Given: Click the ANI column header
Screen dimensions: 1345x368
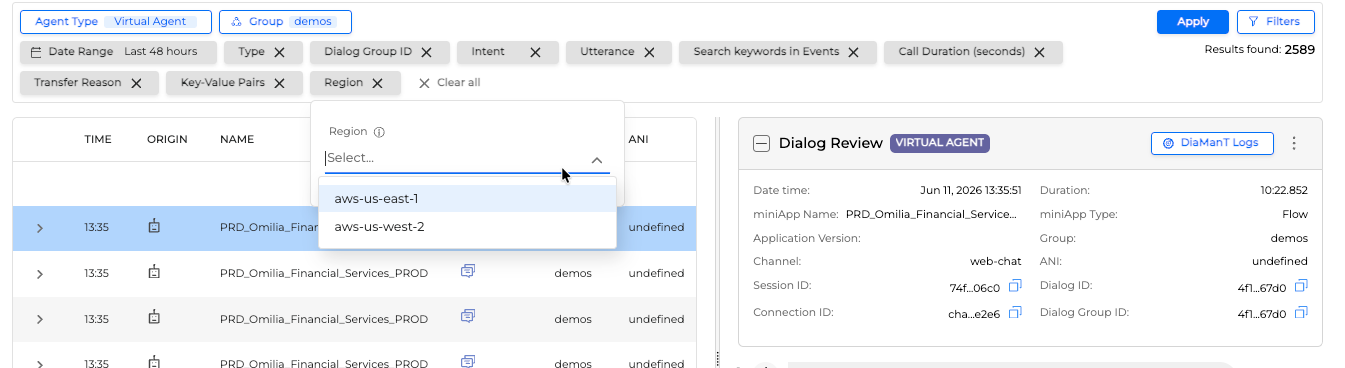Looking at the screenshot, I should coord(639,139).
